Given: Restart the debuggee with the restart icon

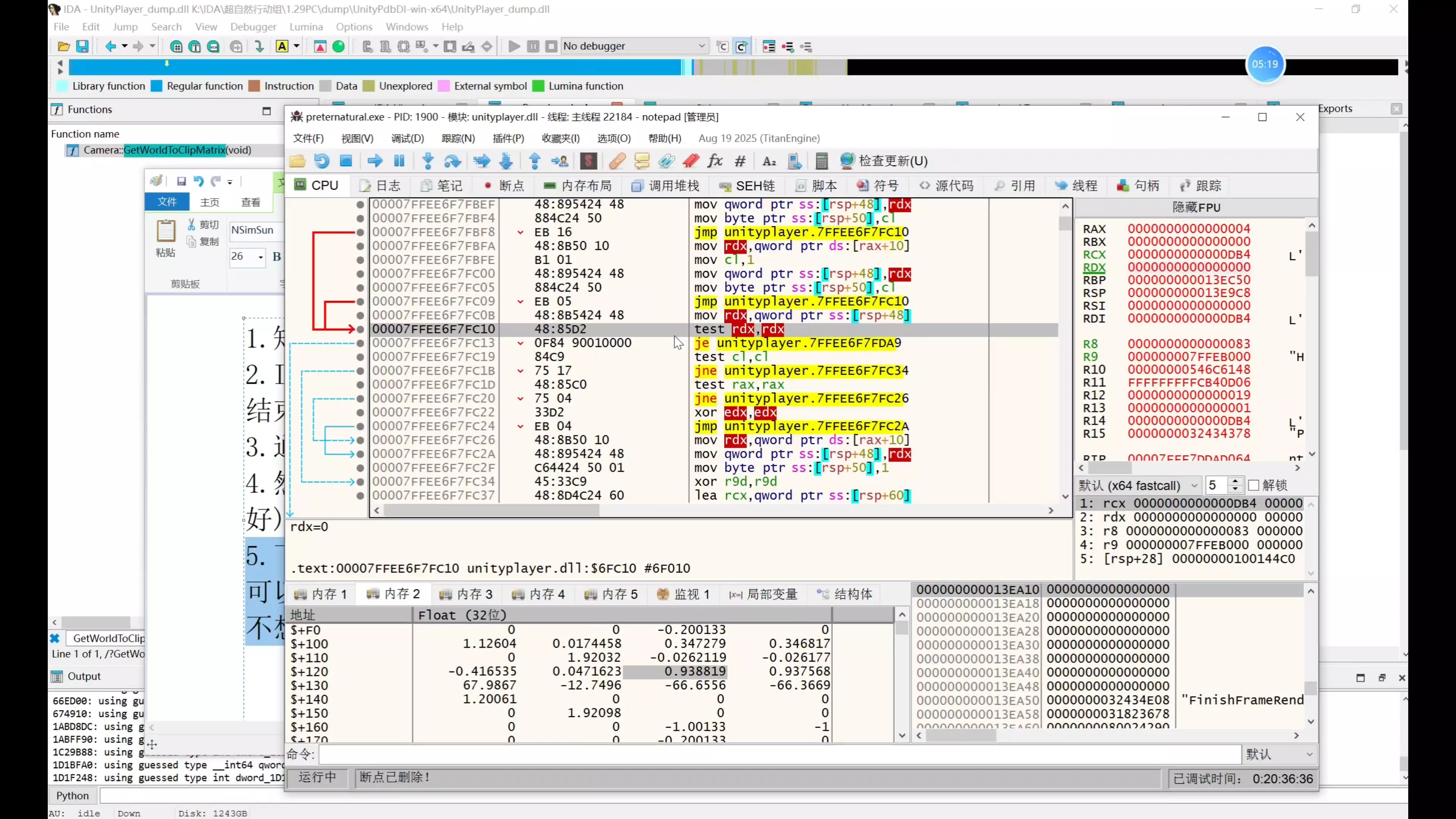Looking at the screenshot, I should pos(322,161).
